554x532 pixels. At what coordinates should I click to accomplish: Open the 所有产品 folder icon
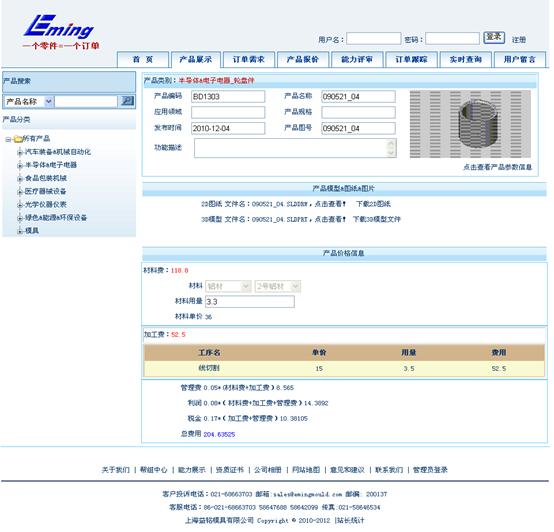pos(17,139)
